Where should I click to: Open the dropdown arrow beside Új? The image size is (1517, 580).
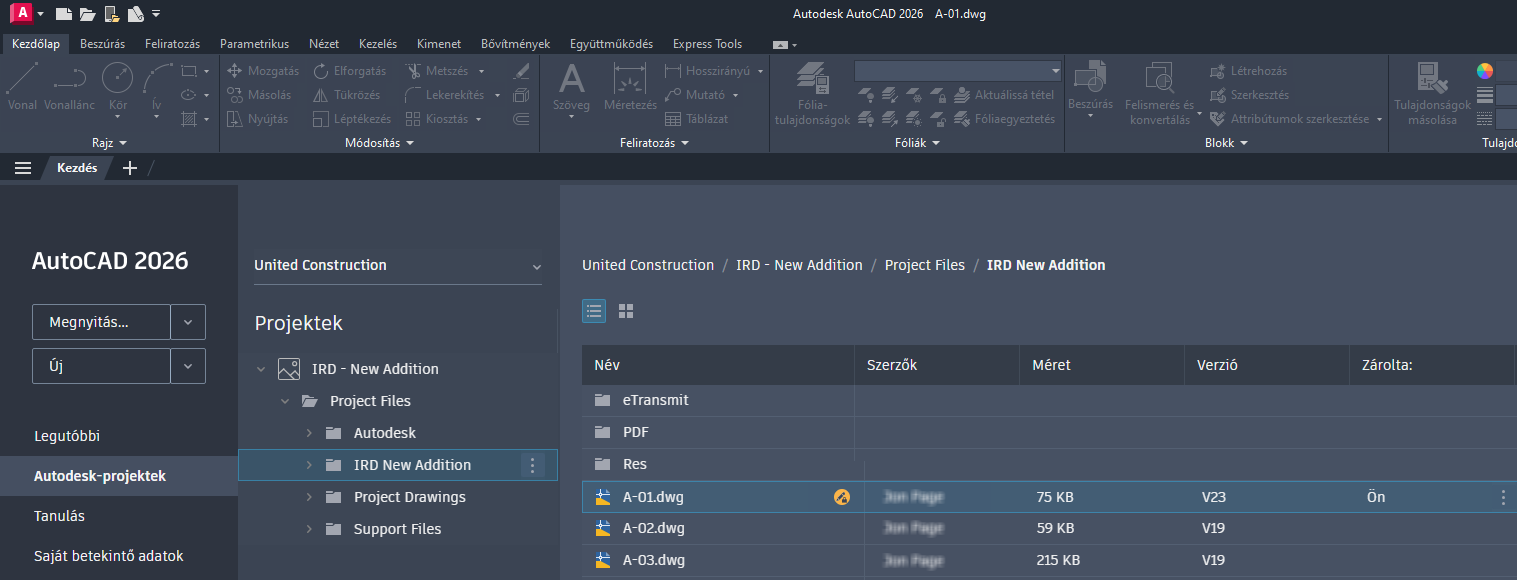[x=188, y=366]
